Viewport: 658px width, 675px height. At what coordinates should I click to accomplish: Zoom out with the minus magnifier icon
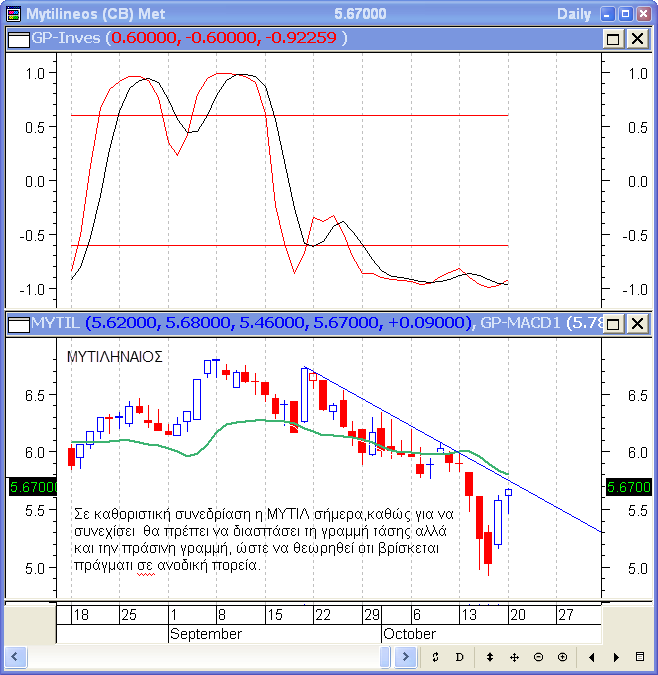point(538,657)
